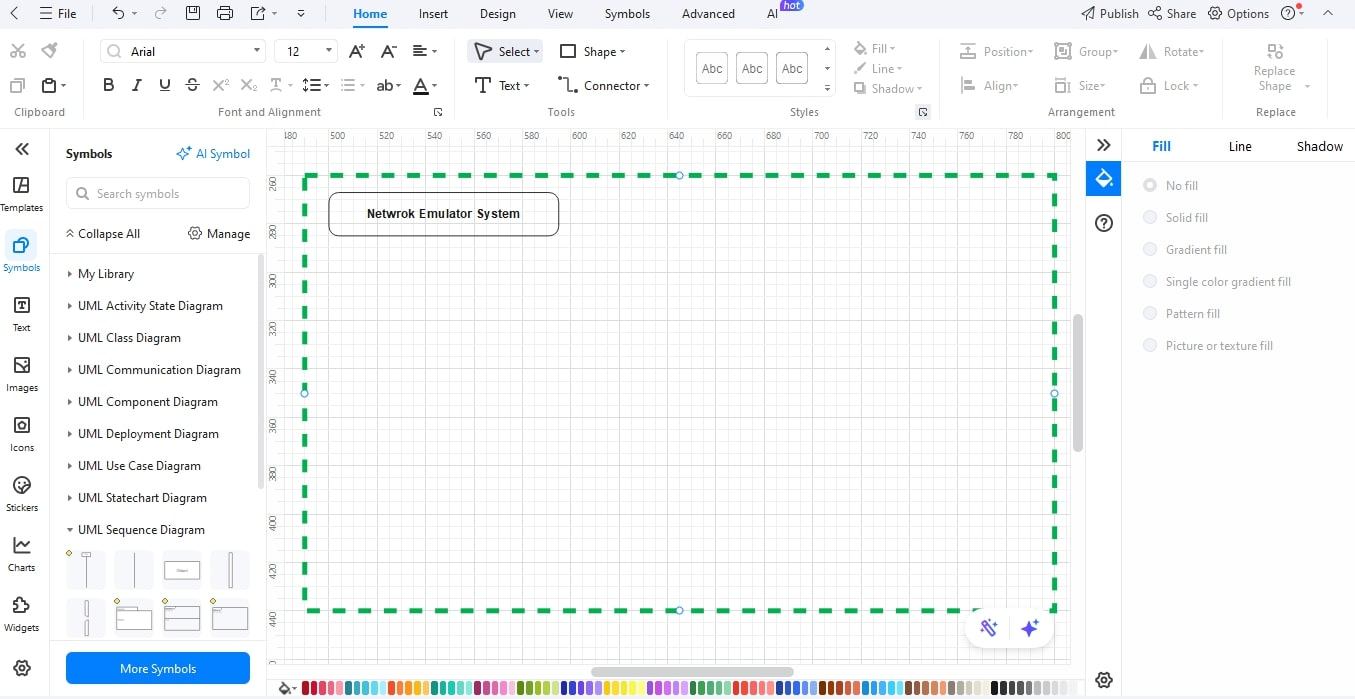This screenshot has height=699, width=1355.
Task: Select Picture or texture fill option
Action: (1208, 345)
